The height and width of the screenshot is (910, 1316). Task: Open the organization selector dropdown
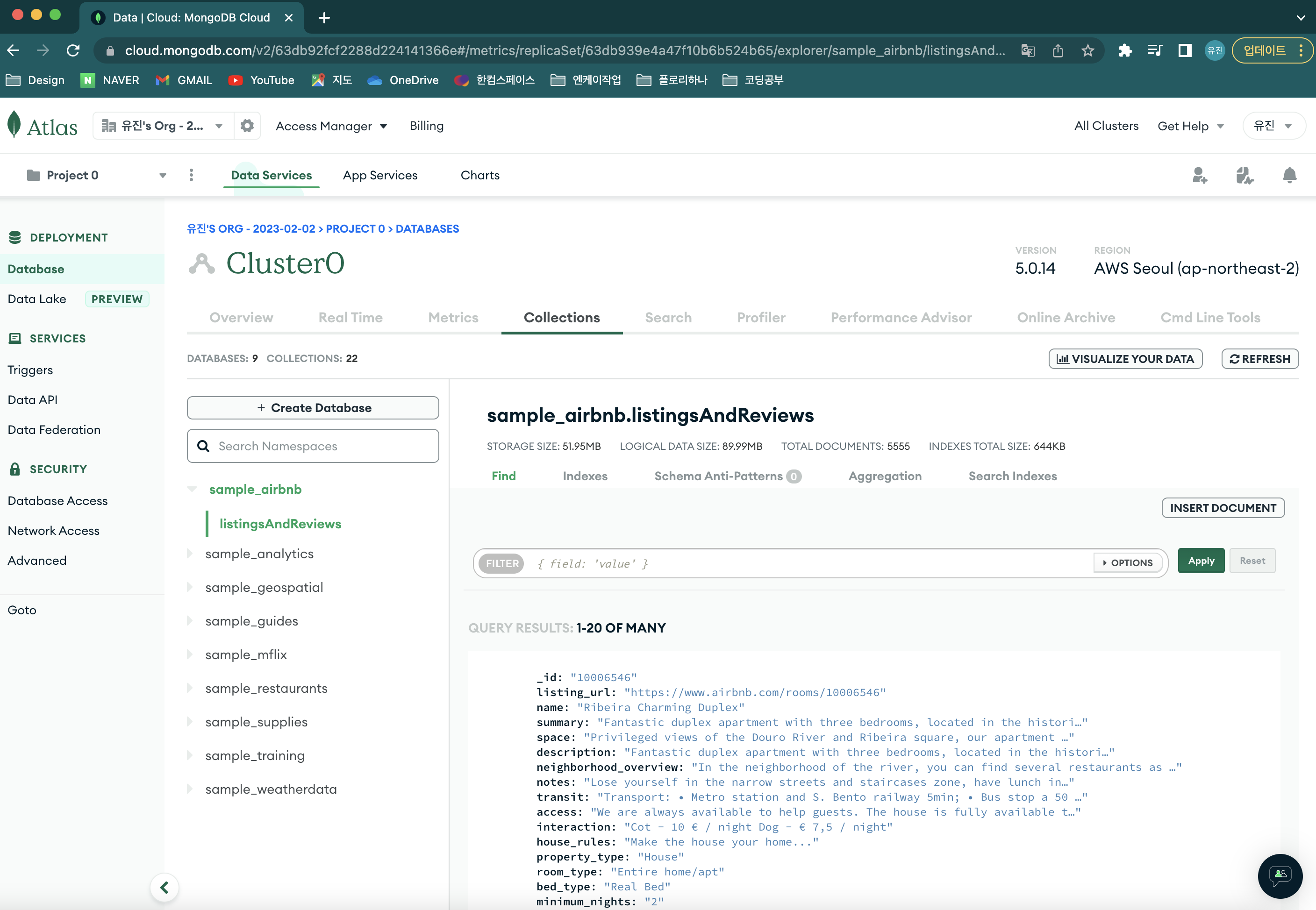tap(163, 126)
